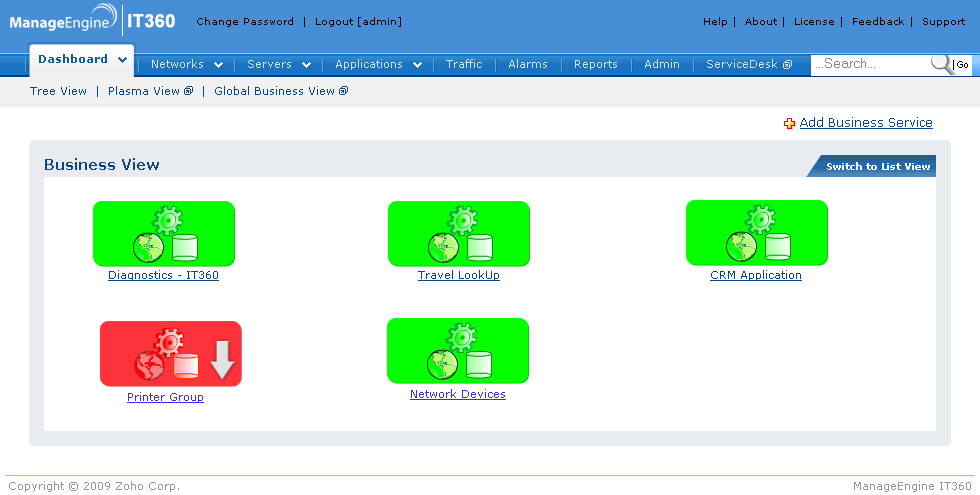
Task: Click the red plus Add Business Service icon
Action: 789,124
